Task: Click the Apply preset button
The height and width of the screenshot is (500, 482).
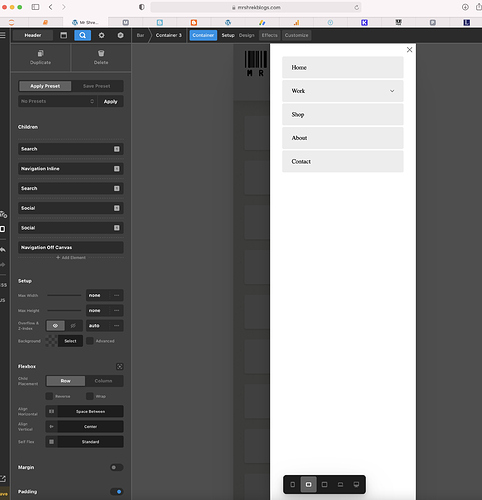Action: 110,101
